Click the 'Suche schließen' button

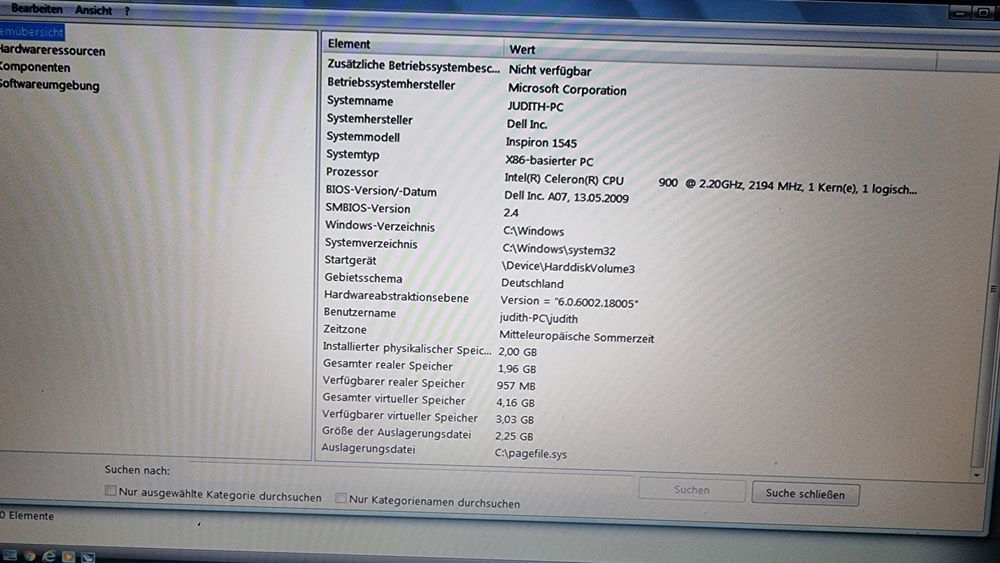(805, 494)
